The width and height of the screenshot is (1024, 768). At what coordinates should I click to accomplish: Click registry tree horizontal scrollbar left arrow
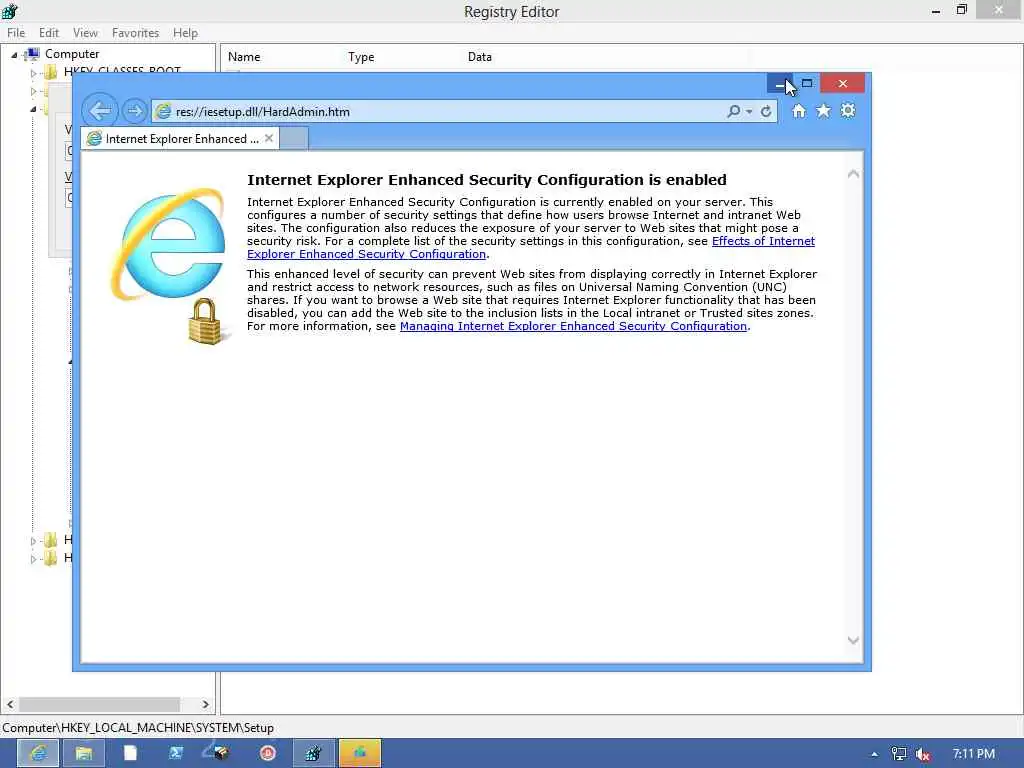pyautogui.click(x=10, y=704)
